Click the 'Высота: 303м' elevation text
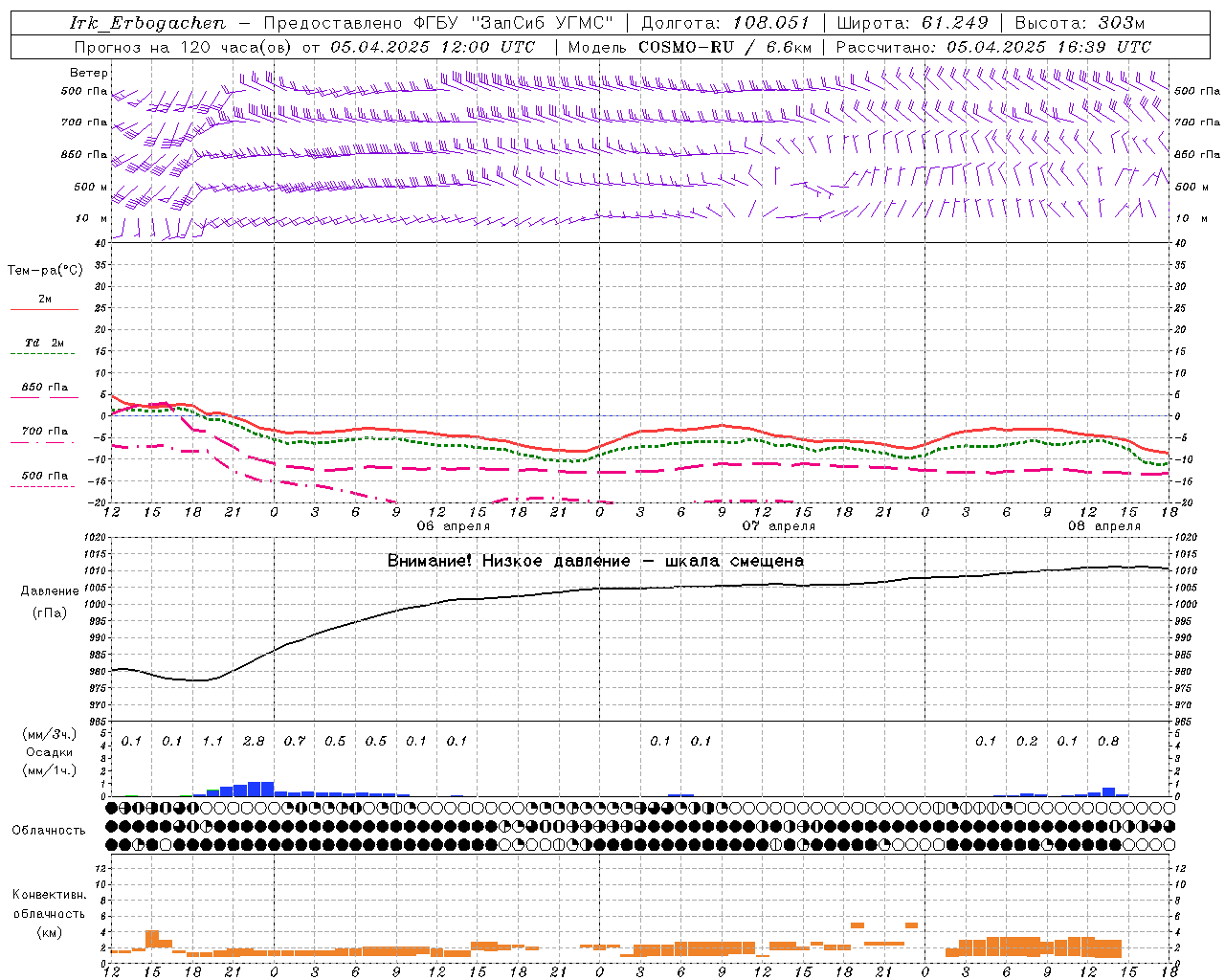The image size is (1225, 980). 1080,23
